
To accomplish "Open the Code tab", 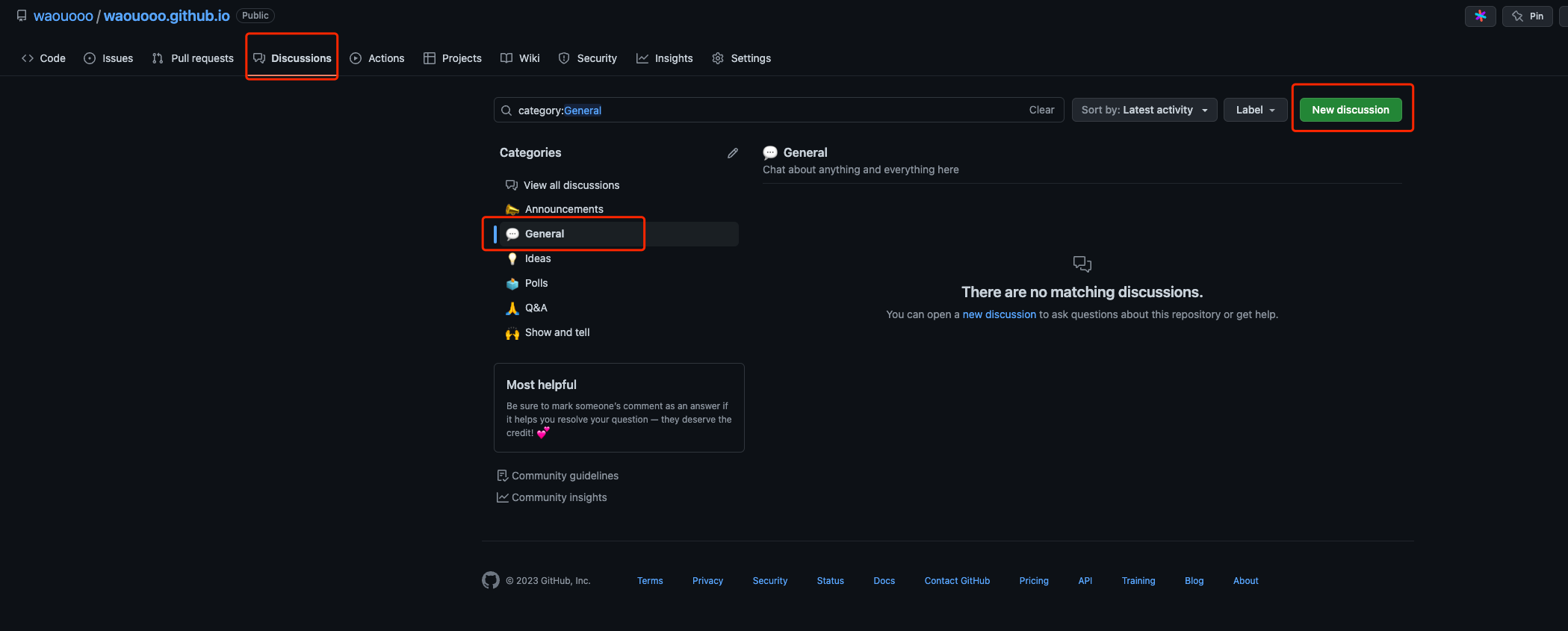I will tap(43, 58).
